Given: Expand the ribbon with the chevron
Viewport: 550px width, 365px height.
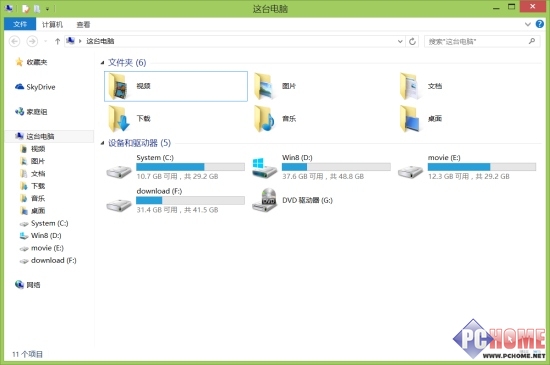Looking at the screenshot, I should pos(528,24).
